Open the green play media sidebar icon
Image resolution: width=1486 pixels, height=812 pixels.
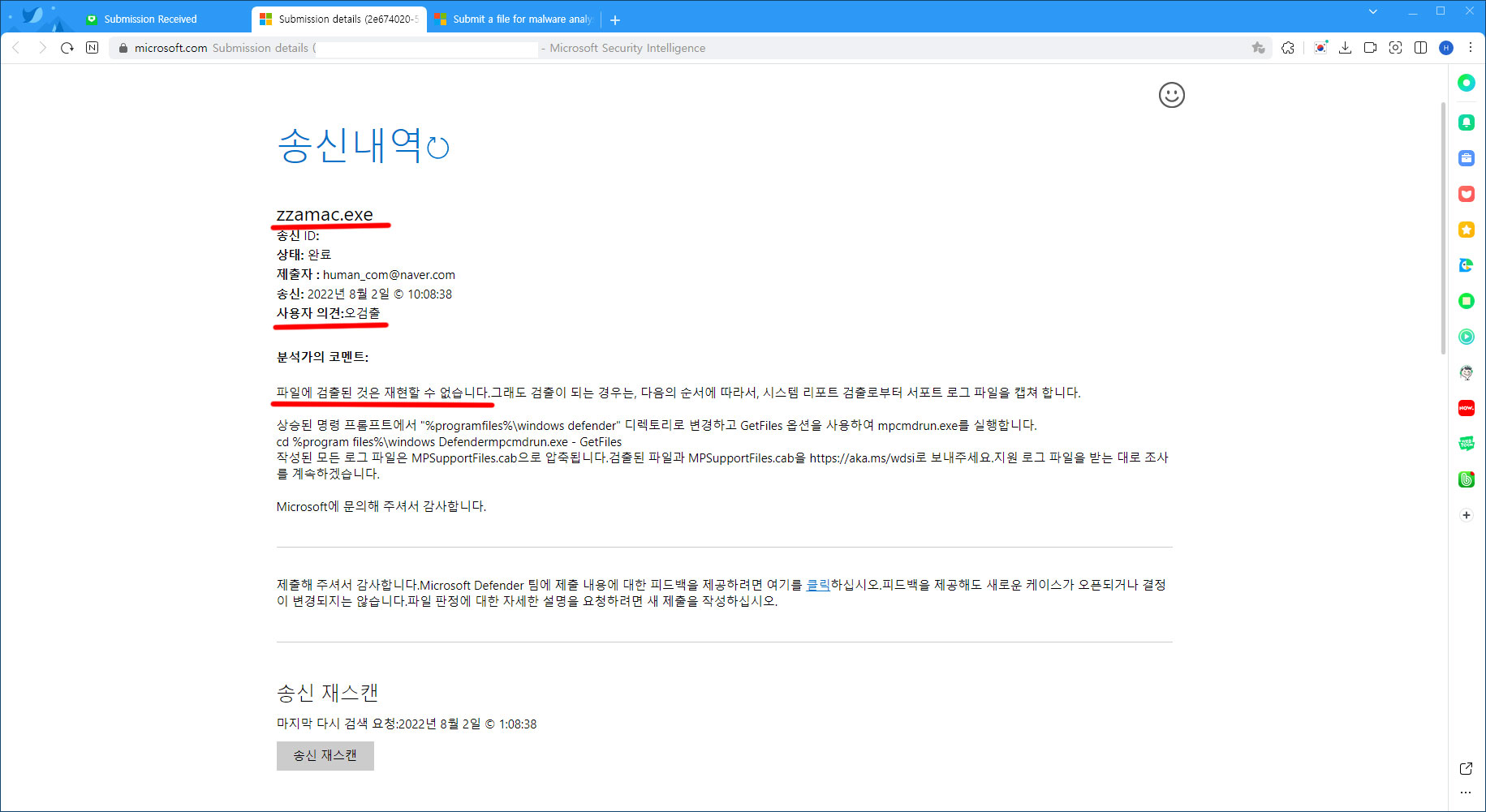click(1466, 337)
